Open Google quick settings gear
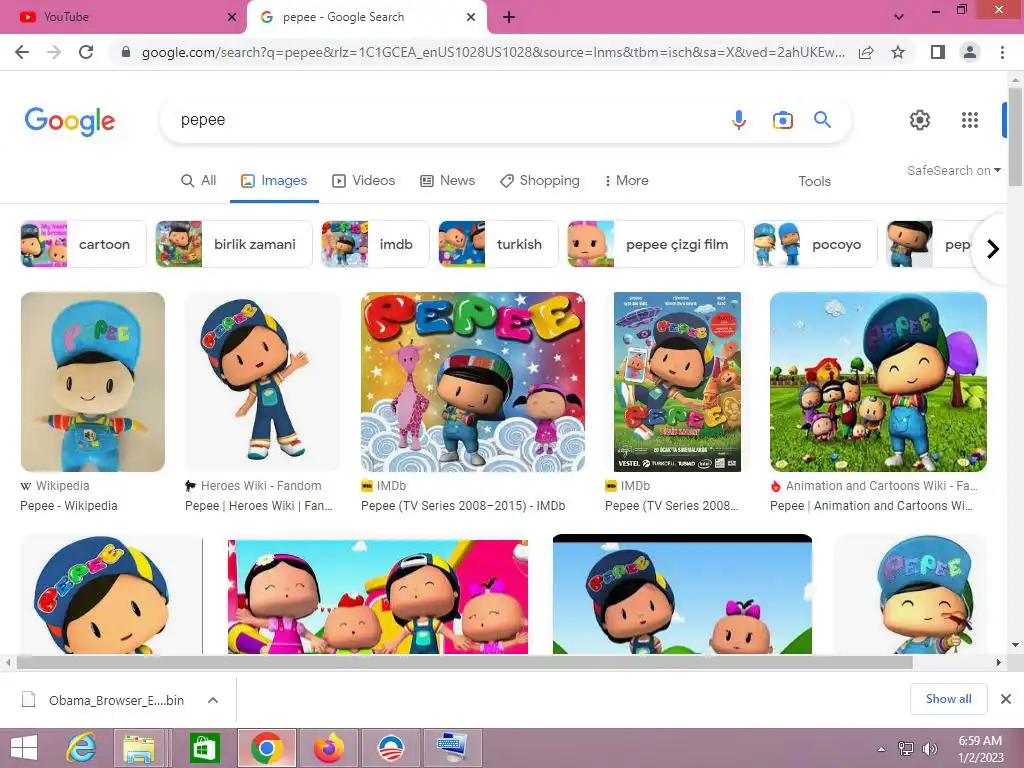Viewport: 1024px width, 768px height. pos(920,120)
